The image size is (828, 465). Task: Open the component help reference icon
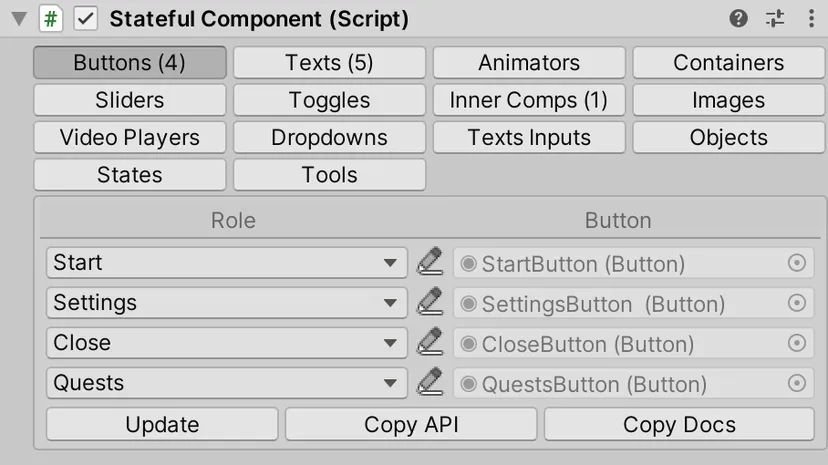[738, 19]
